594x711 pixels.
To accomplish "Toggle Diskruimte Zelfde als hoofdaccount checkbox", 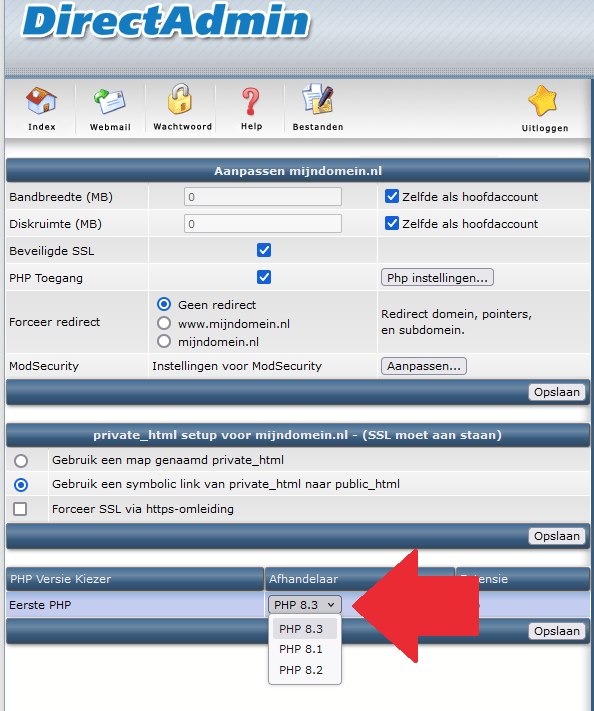I will tap(392, 224).
